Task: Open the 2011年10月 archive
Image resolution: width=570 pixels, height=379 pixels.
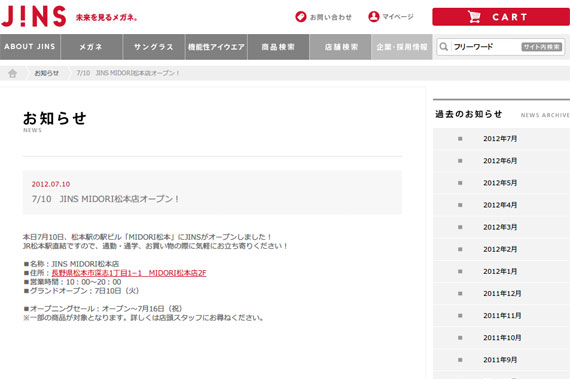Action: coord(501,338)
